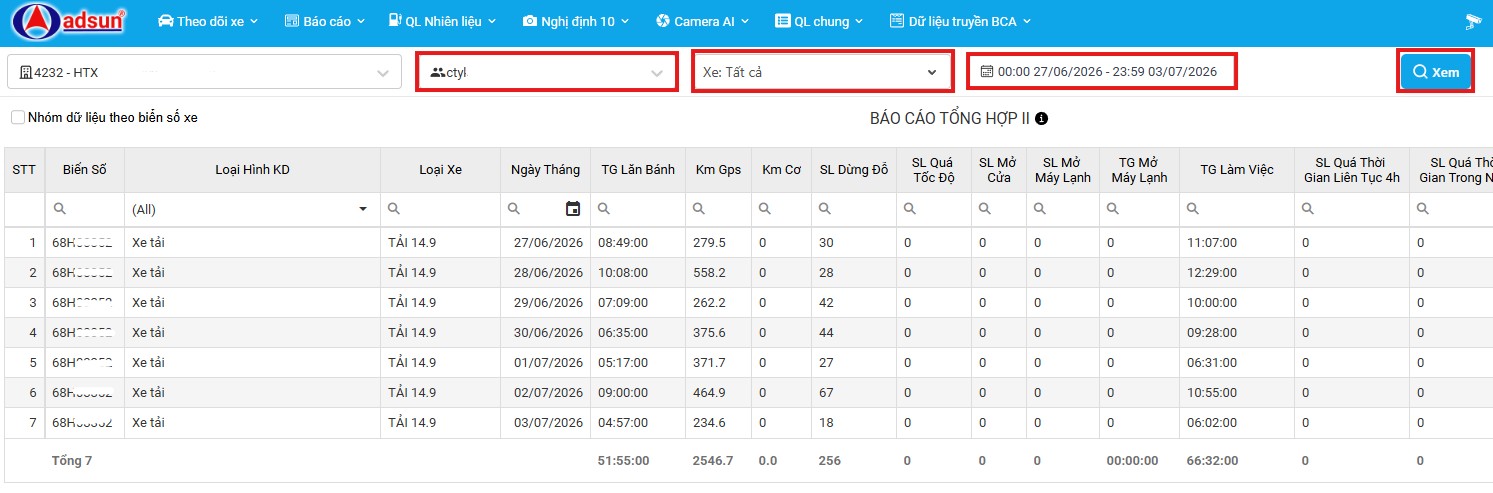Image resolution: width=1493 pixels, height=493 pixels.
Task: Click Tổng 7 summary label
Action: [x=72, y=461]
